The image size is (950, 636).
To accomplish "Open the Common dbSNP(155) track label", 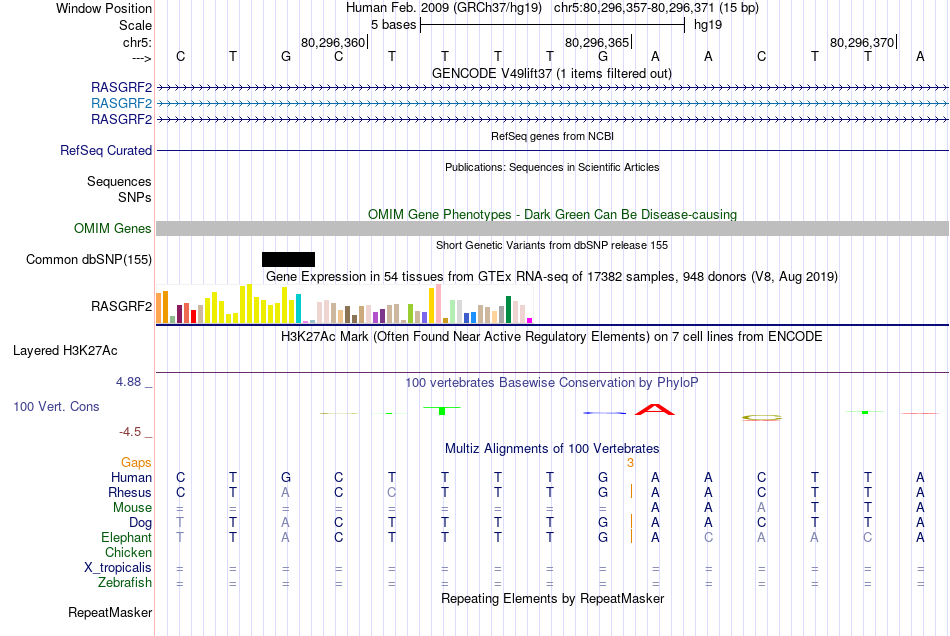I will click(x=89, y=259).
